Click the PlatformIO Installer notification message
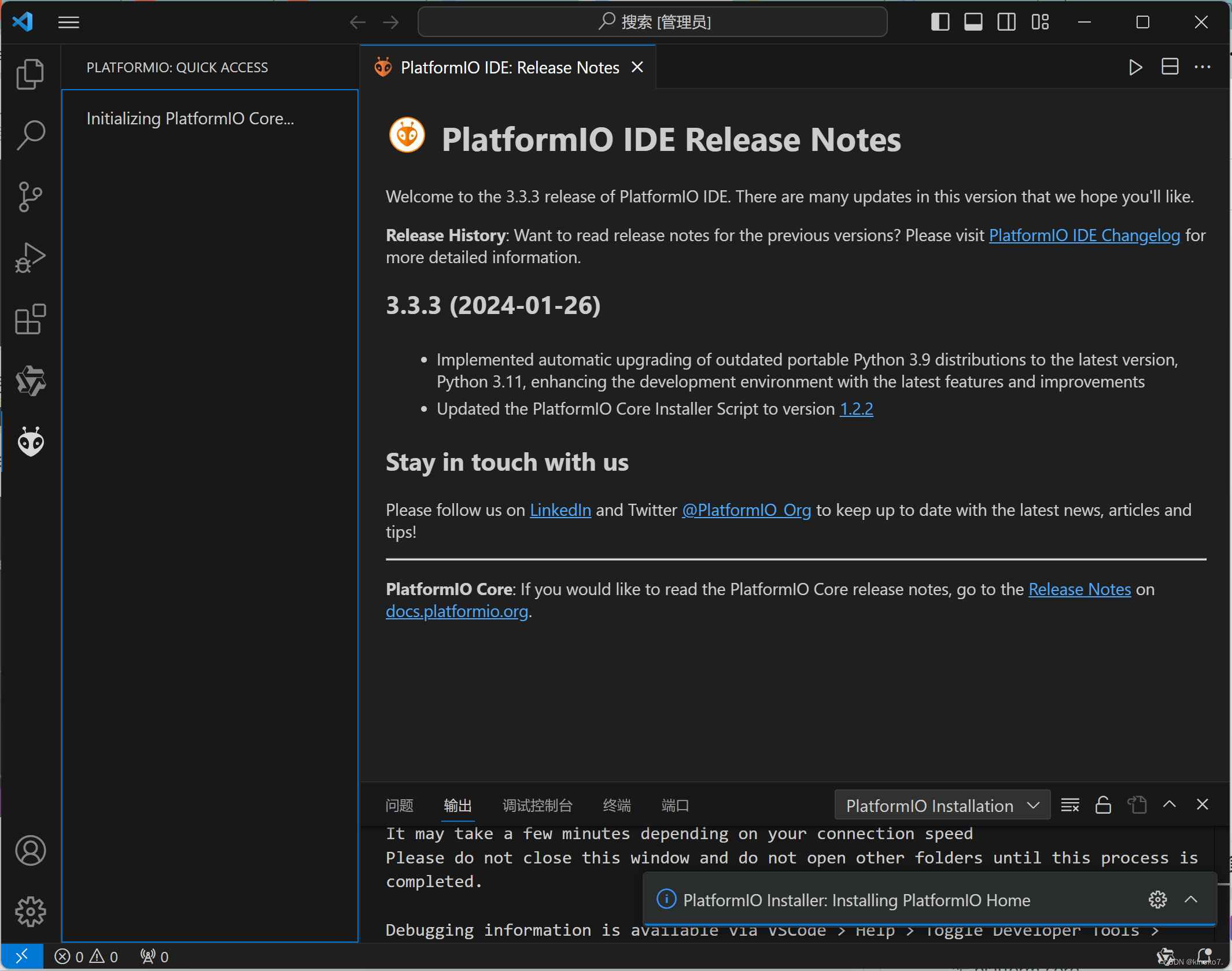The image size is (1232, 971). (857, 900)
